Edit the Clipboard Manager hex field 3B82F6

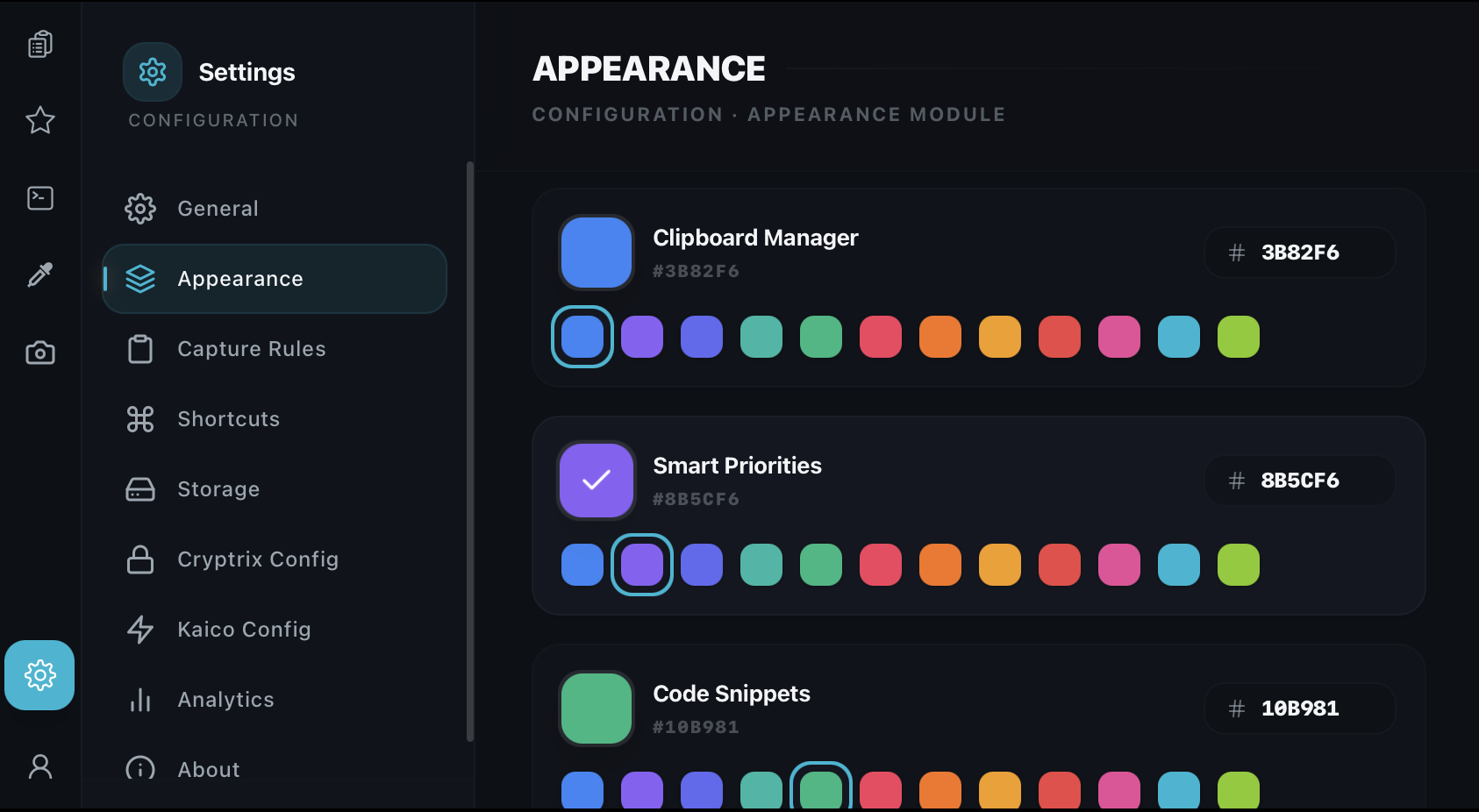tap(1300, 253)
